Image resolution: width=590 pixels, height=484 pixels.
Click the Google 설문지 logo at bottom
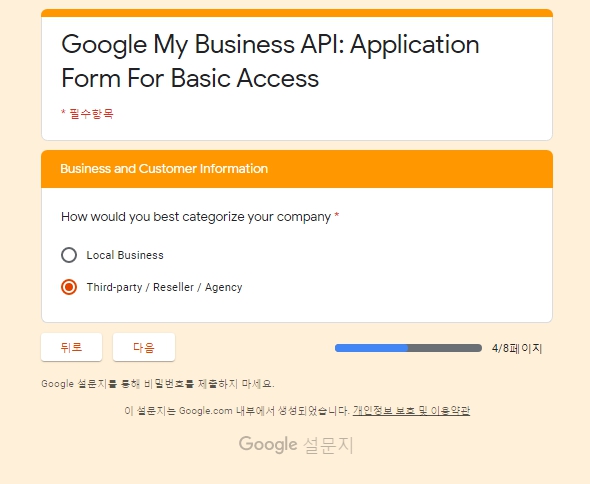pos(296,445)
